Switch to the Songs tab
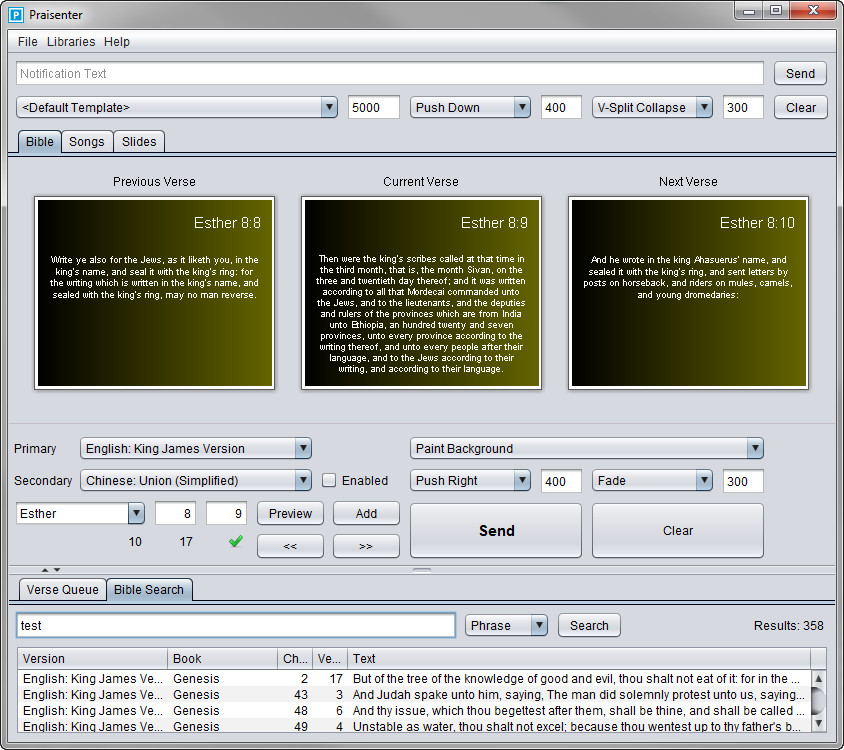844x750 pixels. coord(86,142)
